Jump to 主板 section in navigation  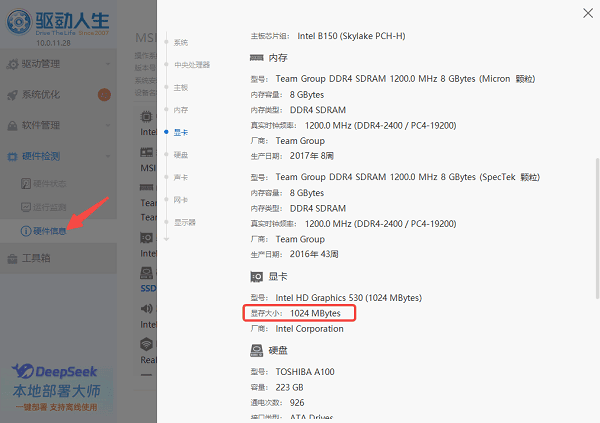(x=181, y=88)
